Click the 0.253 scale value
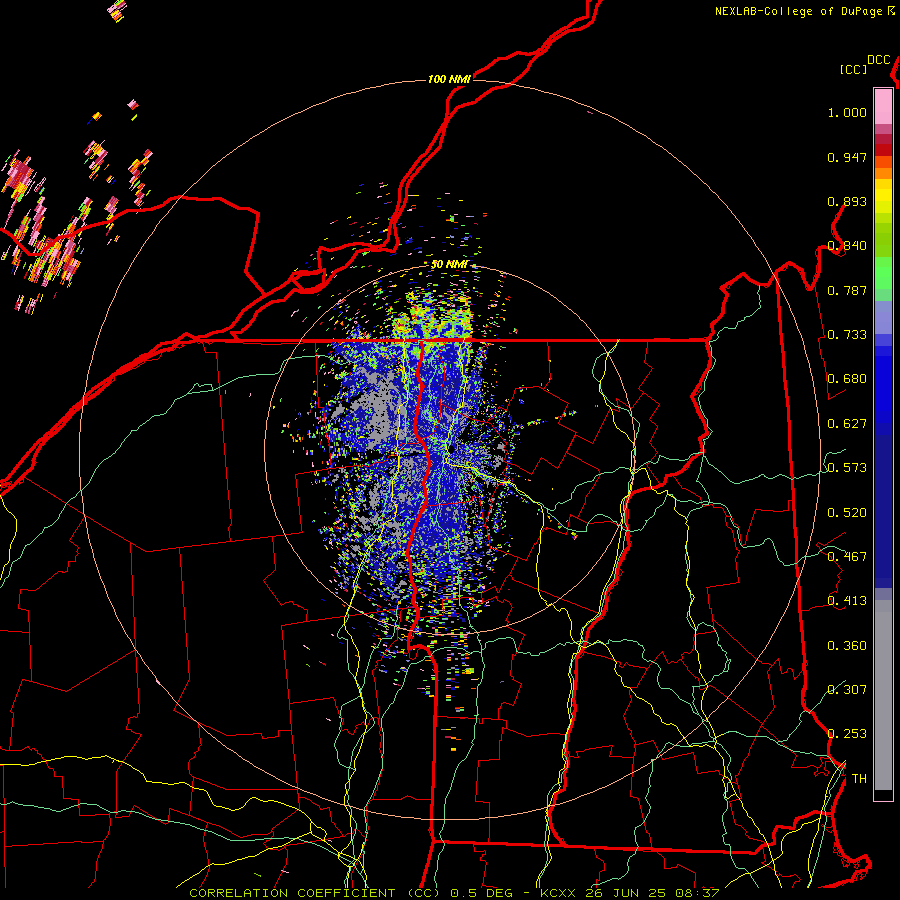900x900 pixels. point(847,734)
